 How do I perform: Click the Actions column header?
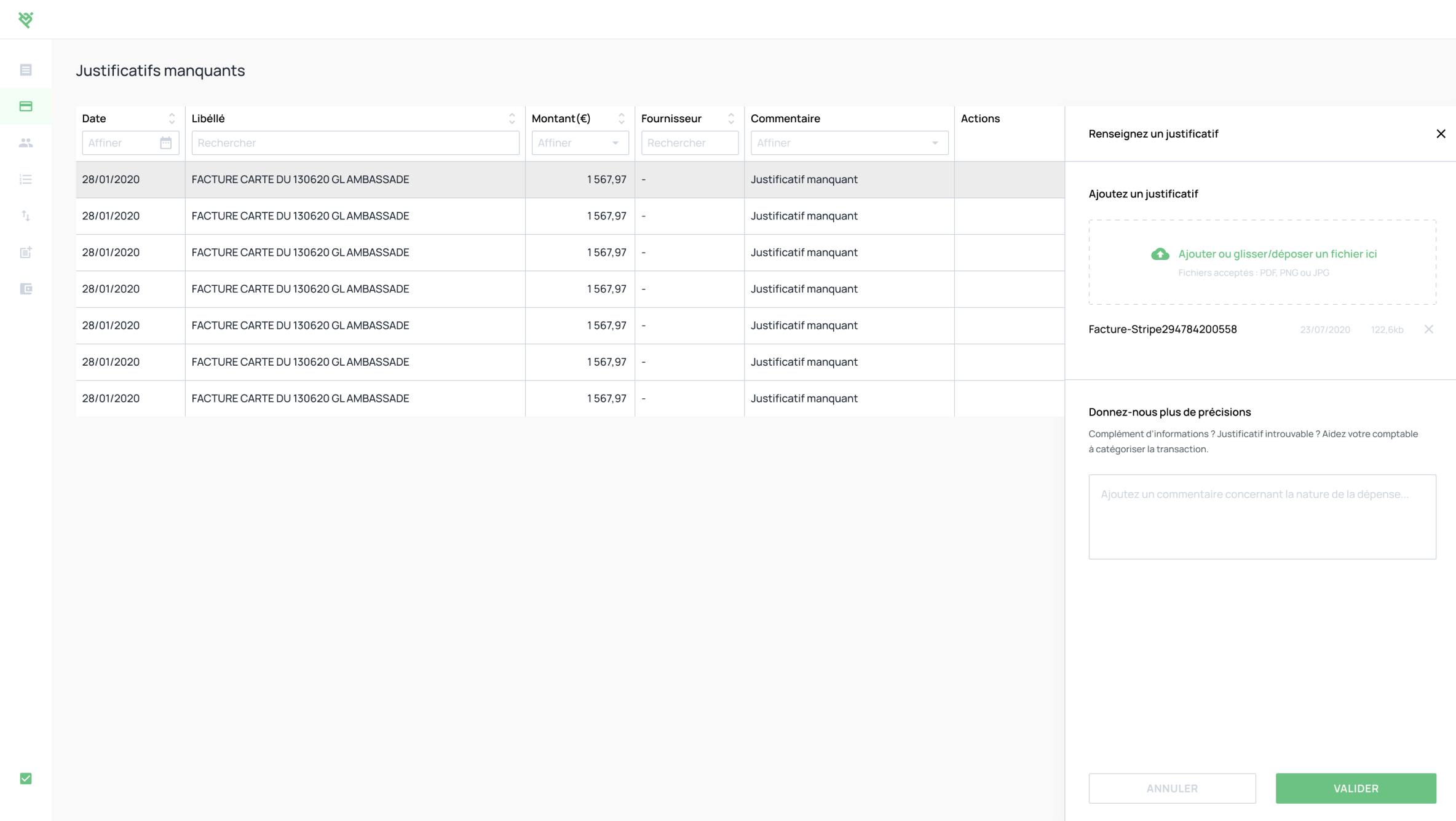point(980,119)
